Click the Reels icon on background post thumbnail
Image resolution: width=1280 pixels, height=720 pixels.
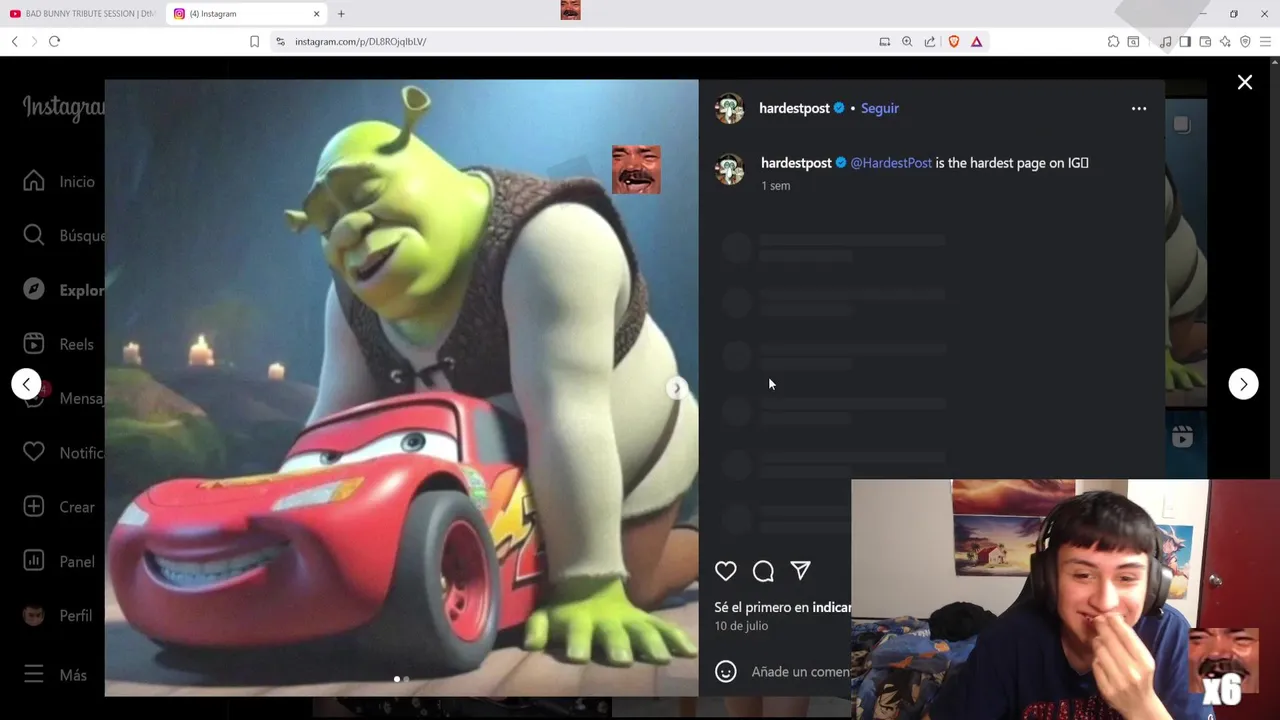pyautogui.click(x=1182, y=437)
